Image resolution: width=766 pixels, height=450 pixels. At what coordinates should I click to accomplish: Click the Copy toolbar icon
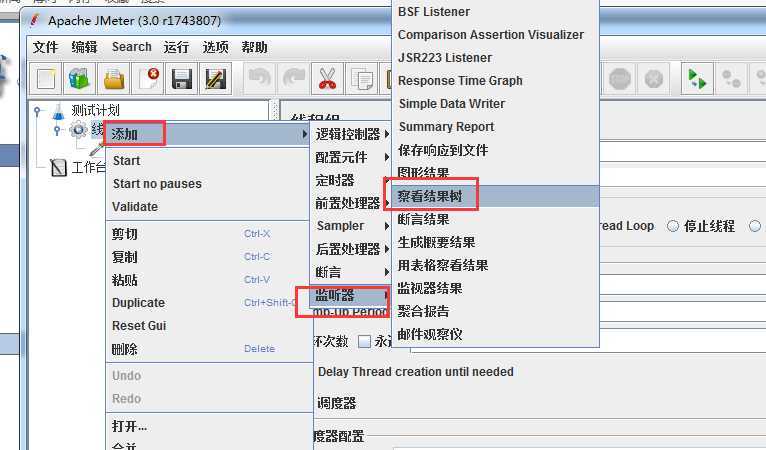(x=362, y=79)
